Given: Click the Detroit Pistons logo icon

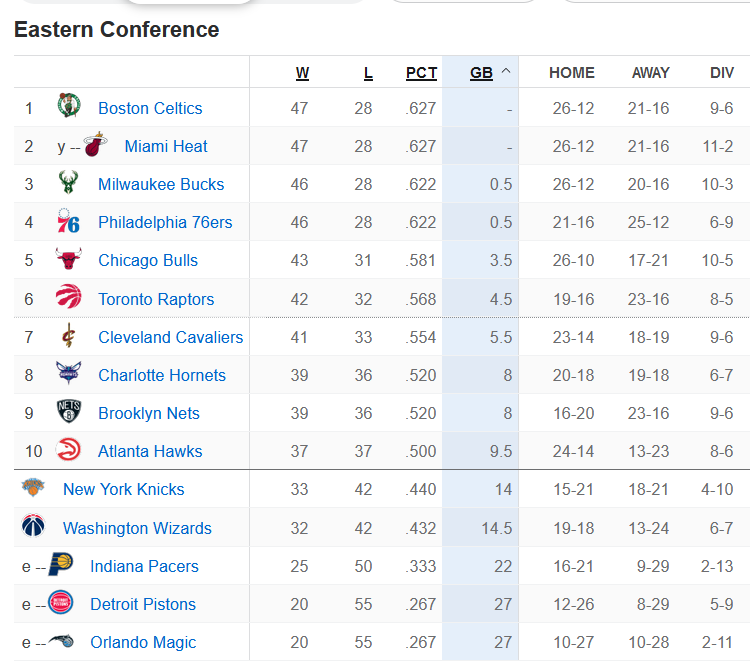Looking at the screenshot, I should (61, 602).
